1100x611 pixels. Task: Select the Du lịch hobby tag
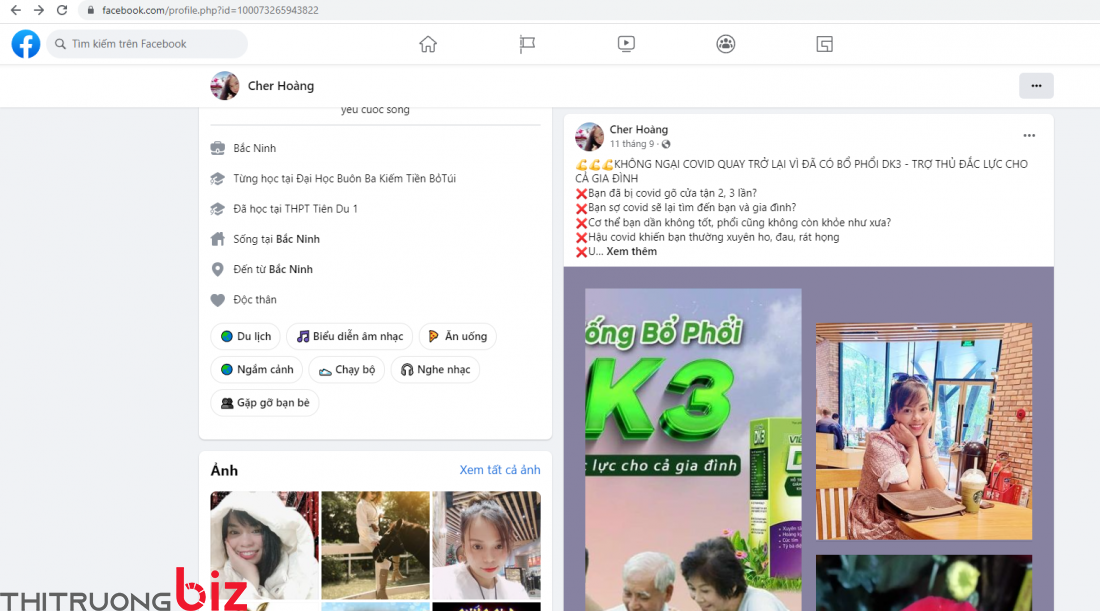(246, 337)
